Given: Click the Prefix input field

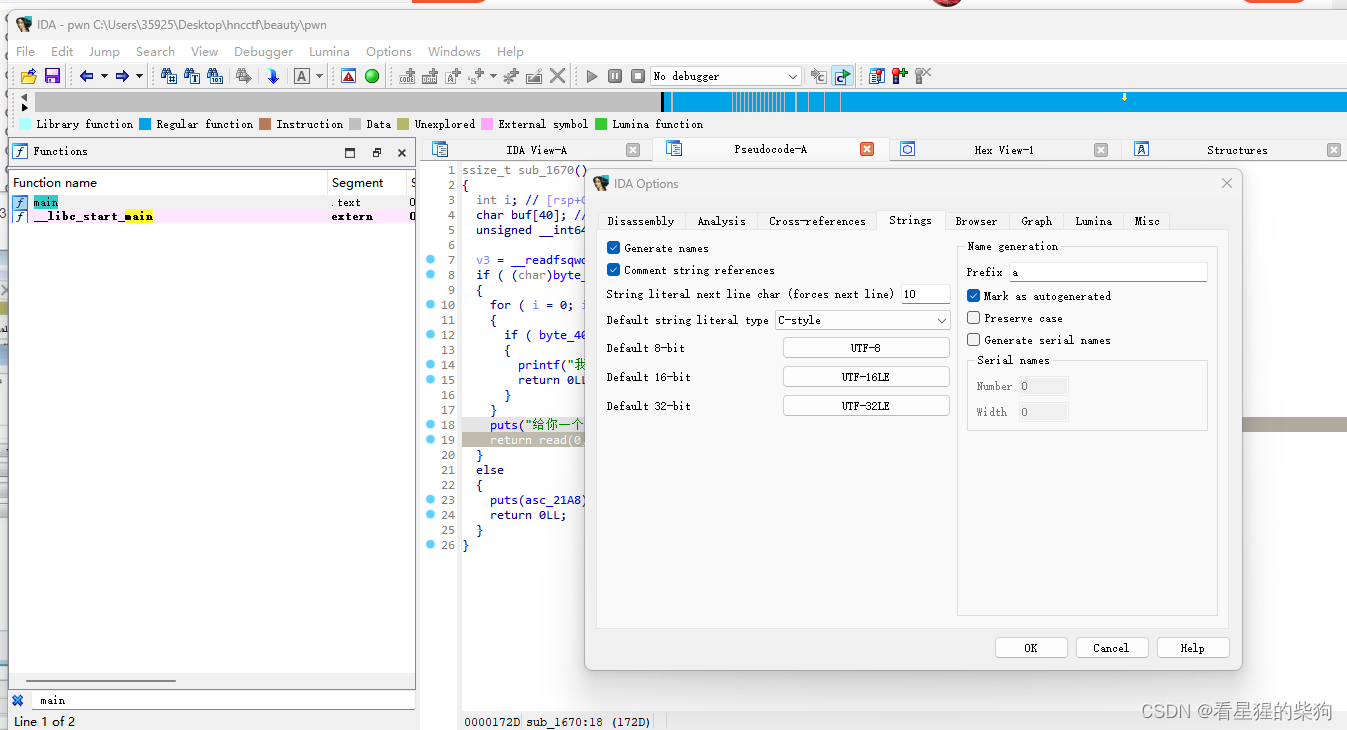Looking at the screenshot, I should click(1108, 272).
